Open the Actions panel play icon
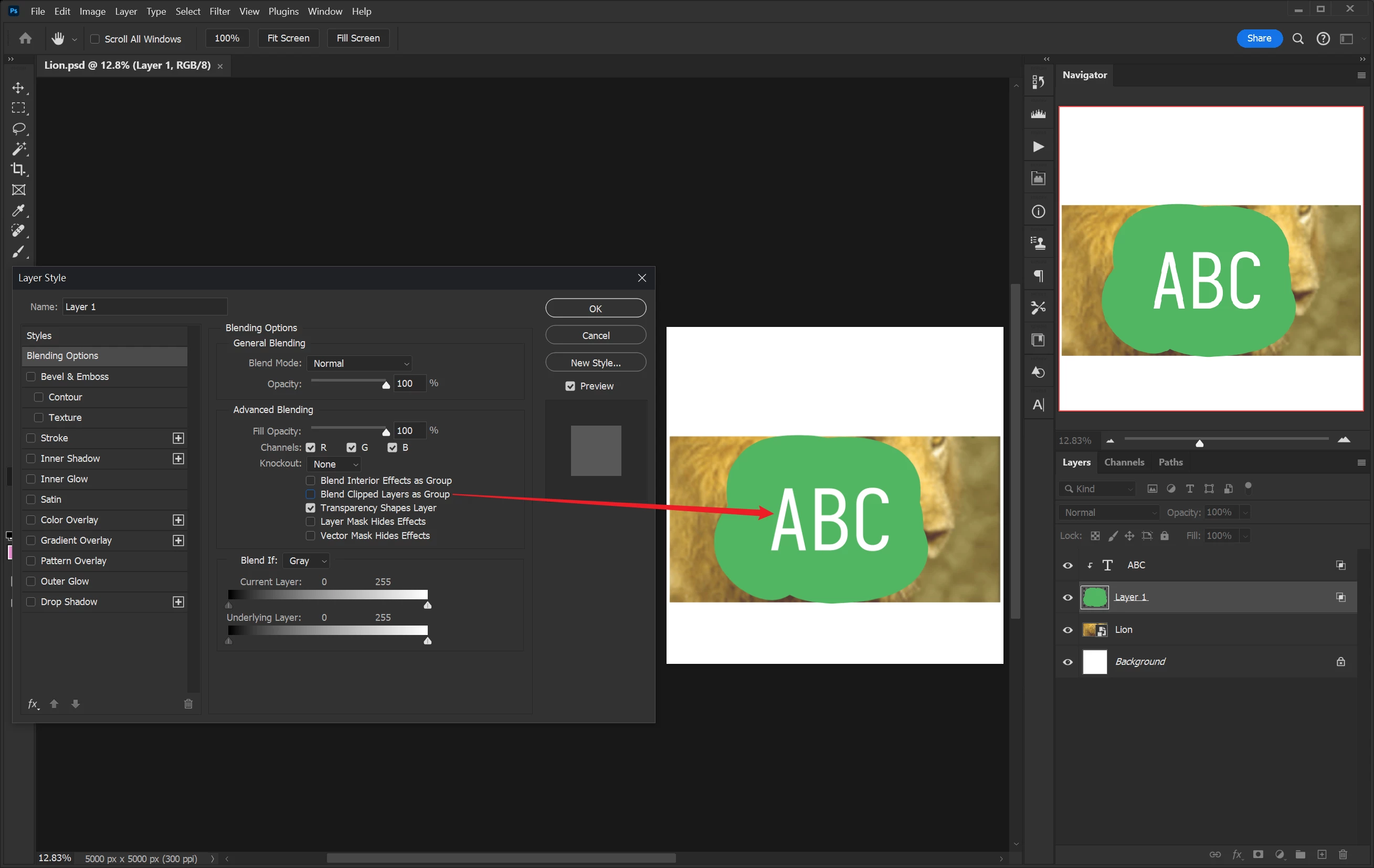 point(1038,146)
